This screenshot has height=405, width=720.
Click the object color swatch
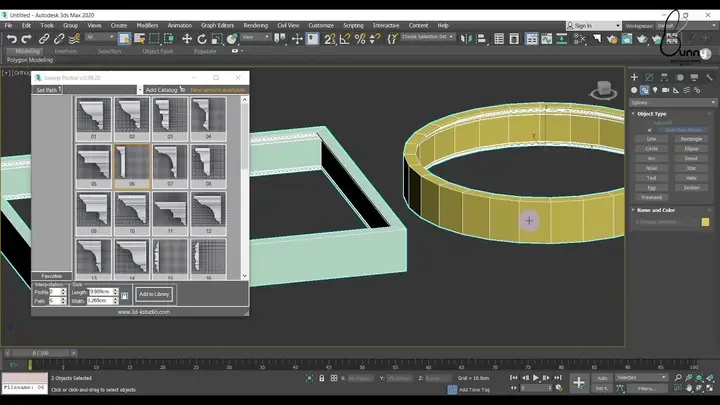click(705, 222)
